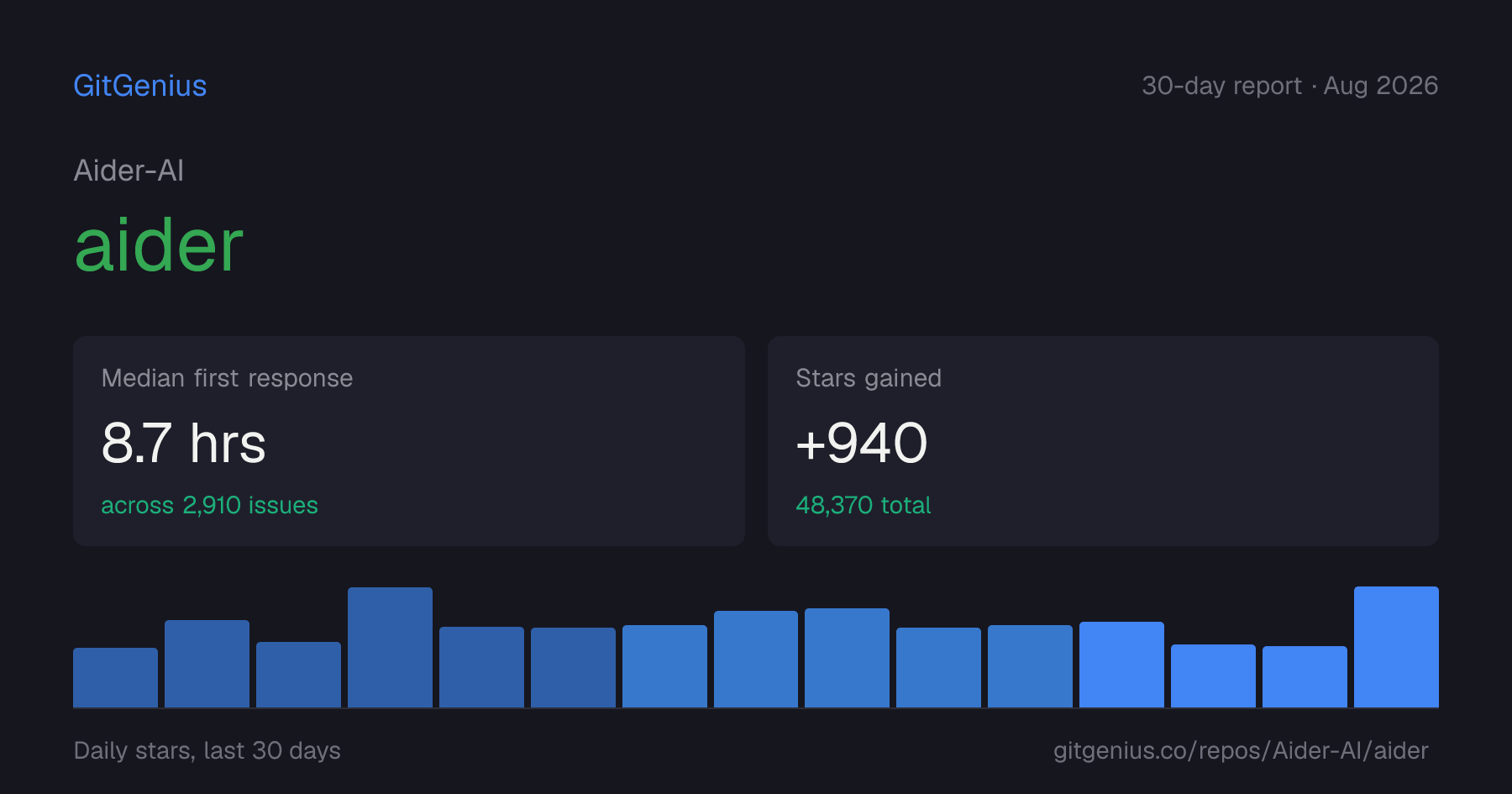
Task: Select the "8.7 hrs" value
Action: pos(183,443)
